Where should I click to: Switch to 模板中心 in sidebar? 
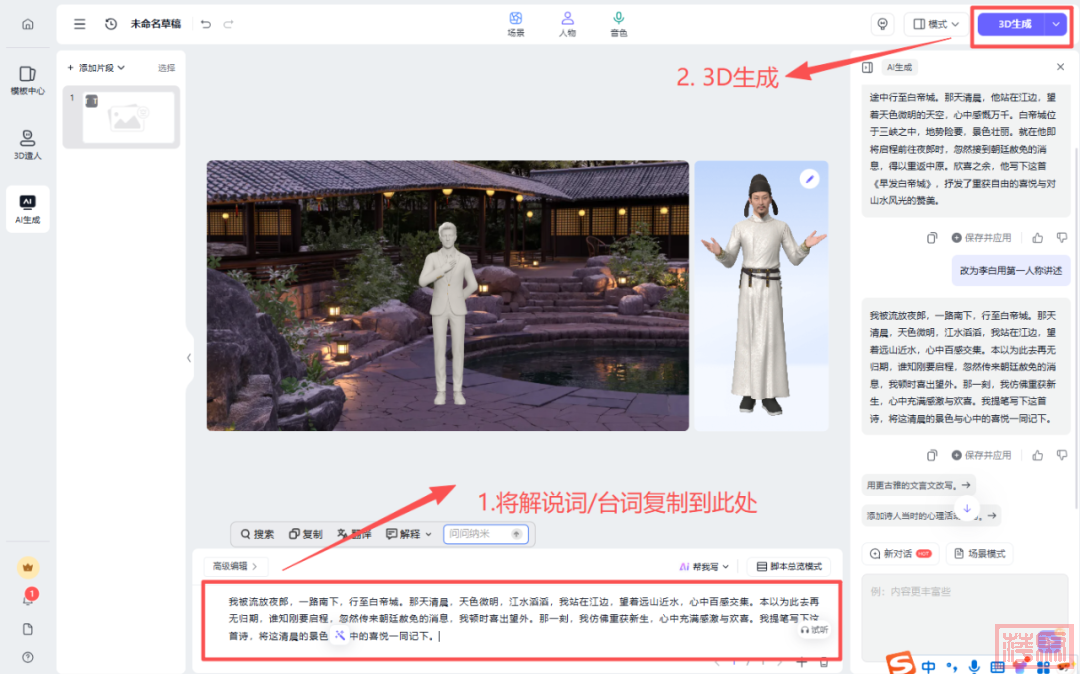pyautogui.click(x=28, y=80)
